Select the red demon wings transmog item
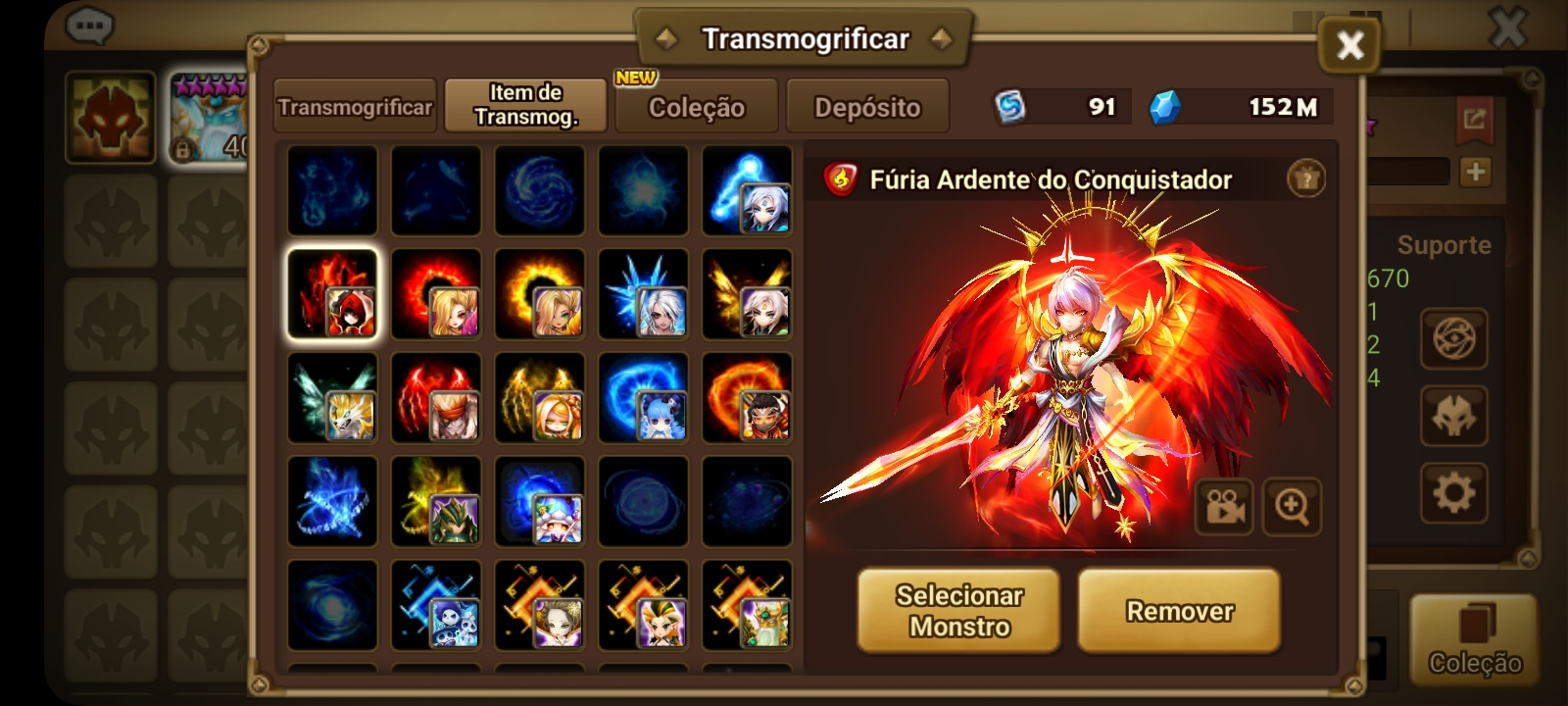The width and height of the screenshot is (1568, 706). [436, 397]
